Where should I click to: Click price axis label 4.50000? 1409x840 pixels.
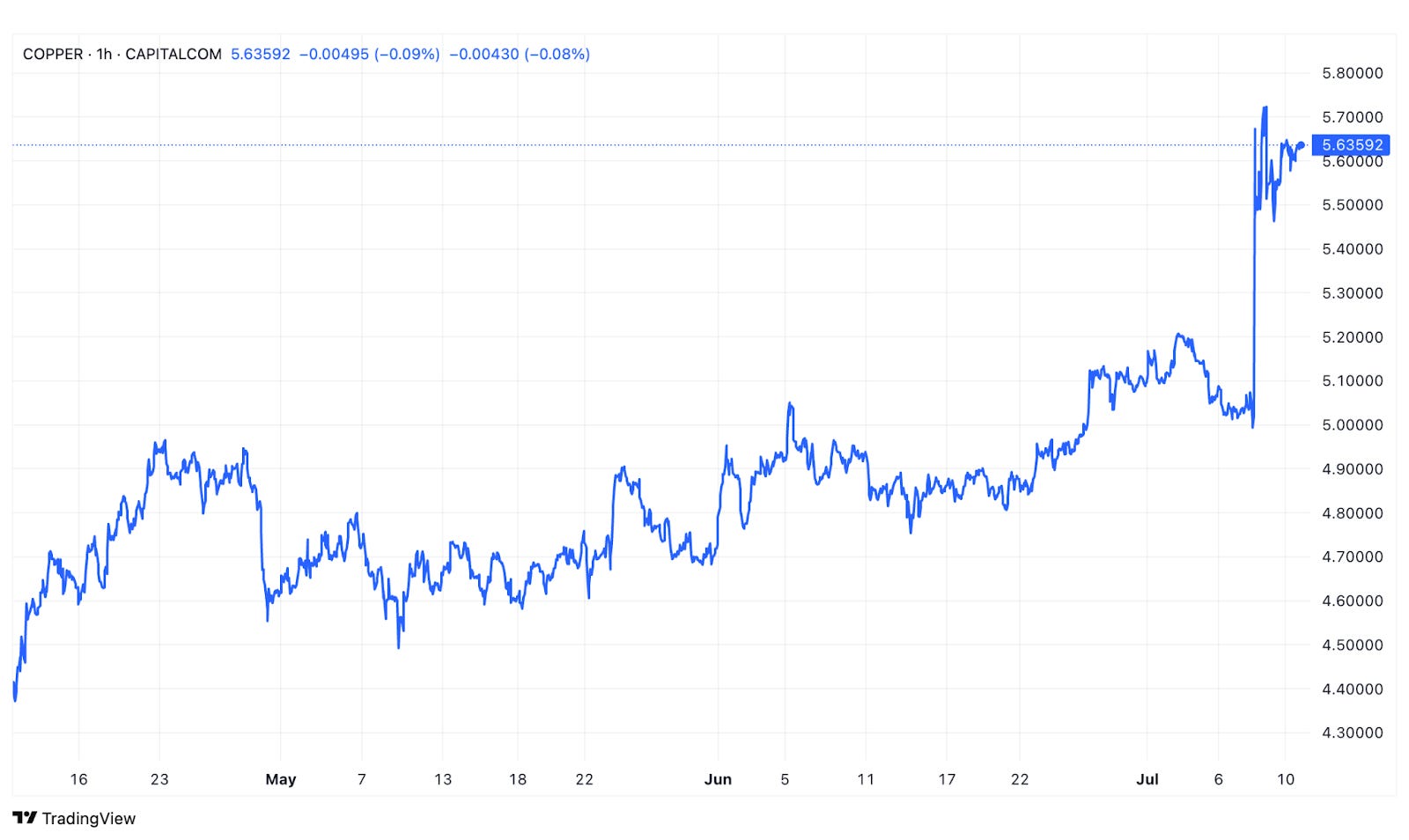[x=1353, y=645]
